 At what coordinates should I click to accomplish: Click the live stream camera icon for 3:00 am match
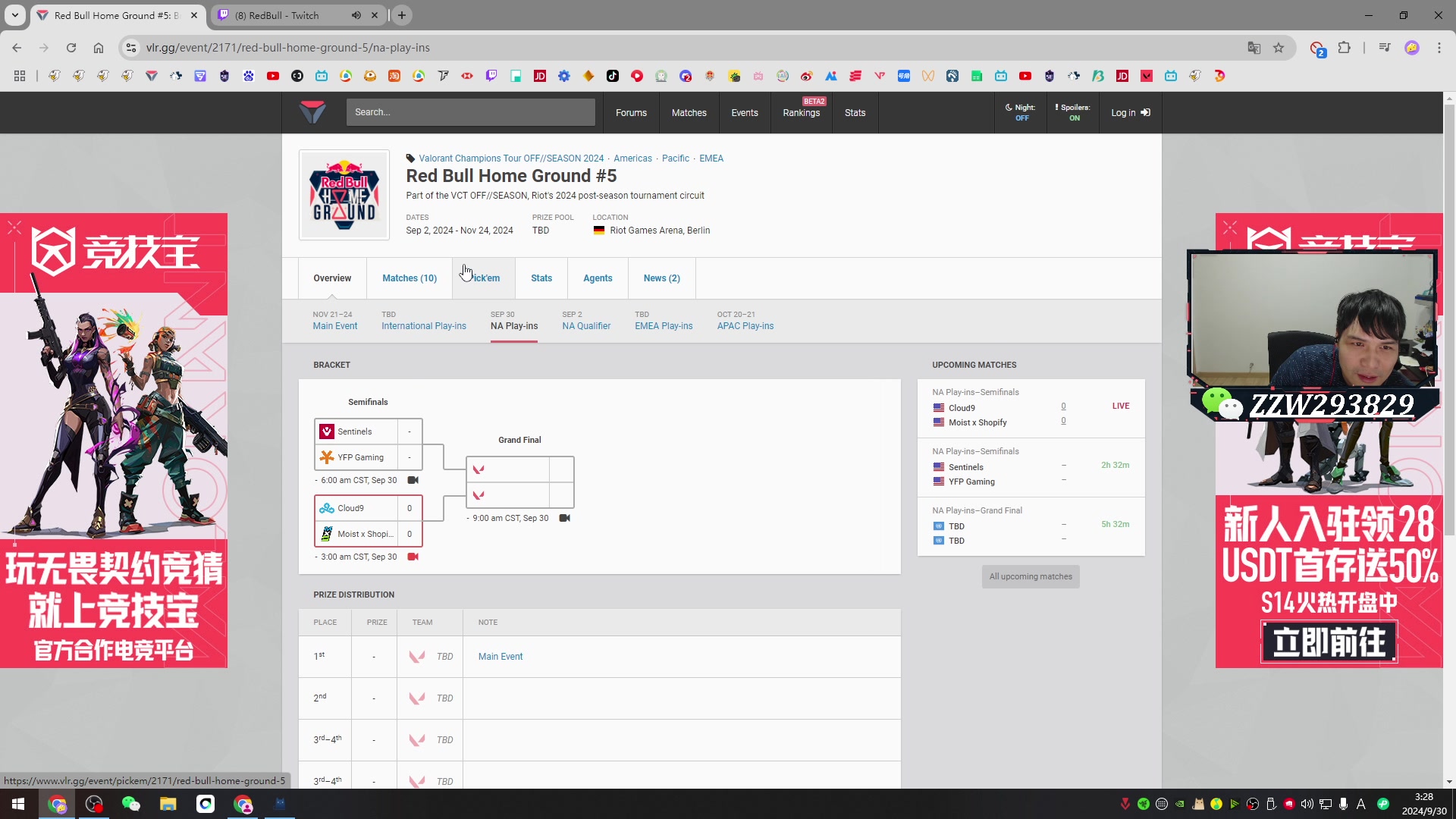413,557
